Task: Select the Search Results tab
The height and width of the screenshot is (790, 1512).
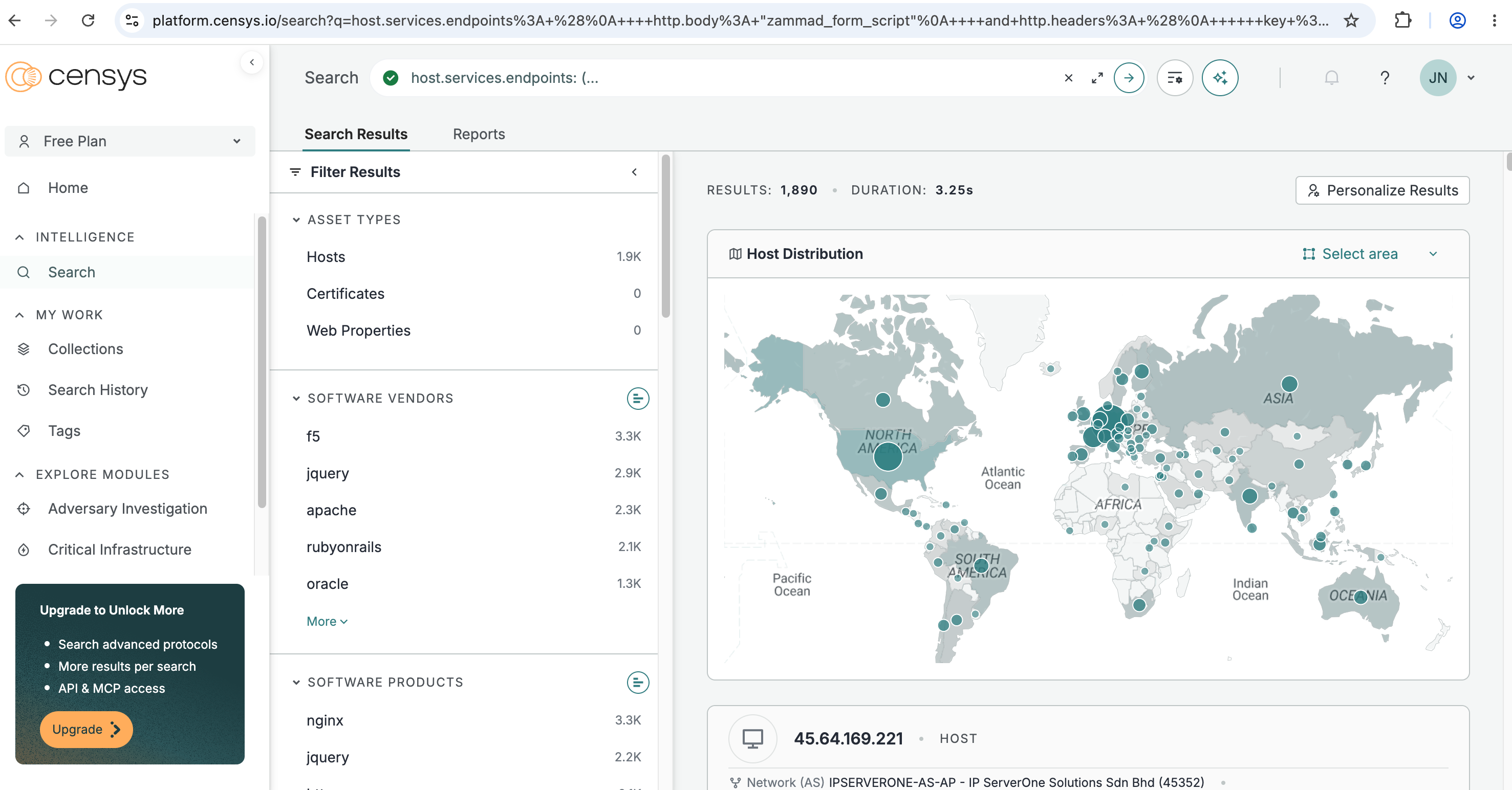Action: (x=356, y=135)
